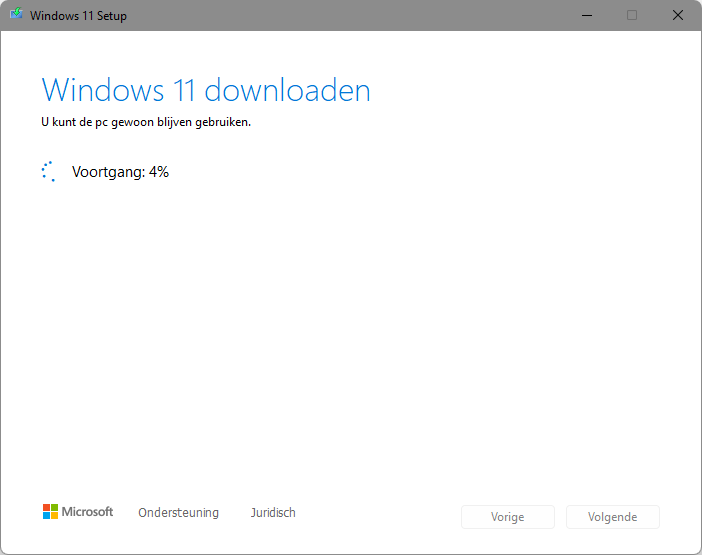Close the Windows 11 Setup window
This screenshot has width=702, height=555.
click(x=678, y=15)
